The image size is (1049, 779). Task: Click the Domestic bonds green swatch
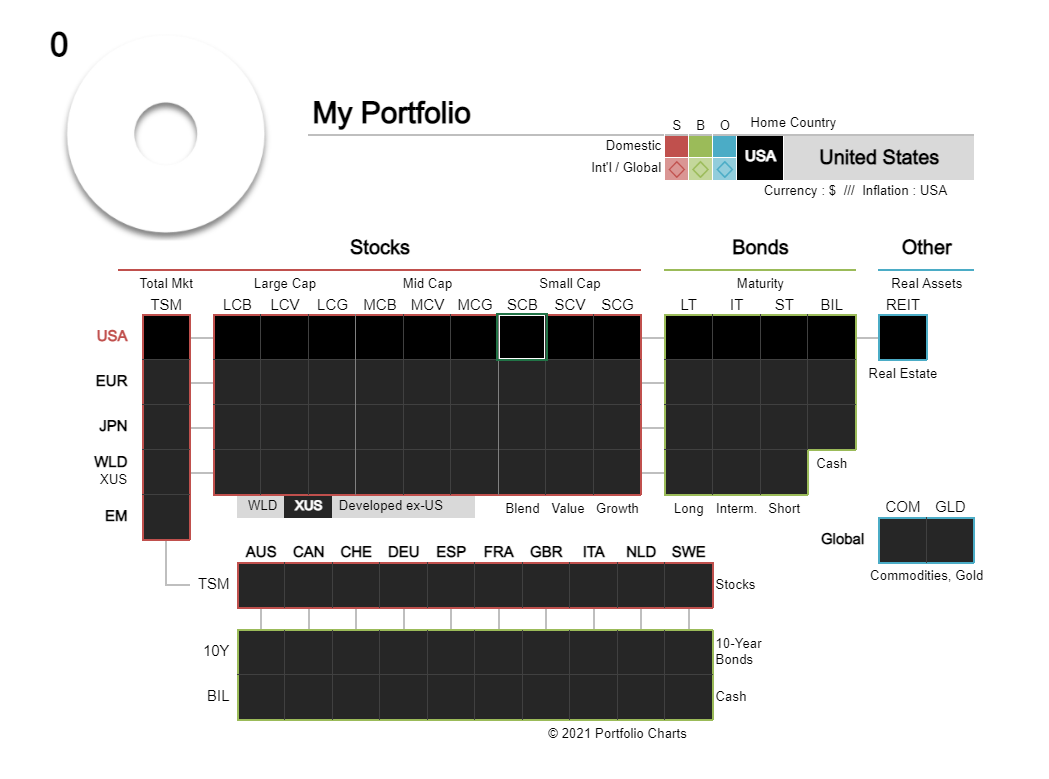[x=700, y=146]
